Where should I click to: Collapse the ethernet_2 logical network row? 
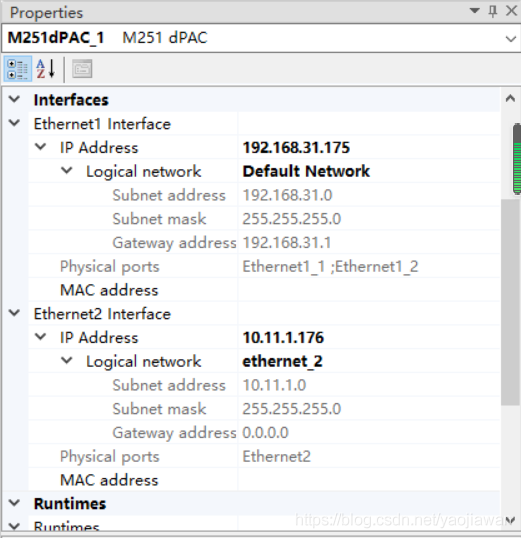(67, 361)
